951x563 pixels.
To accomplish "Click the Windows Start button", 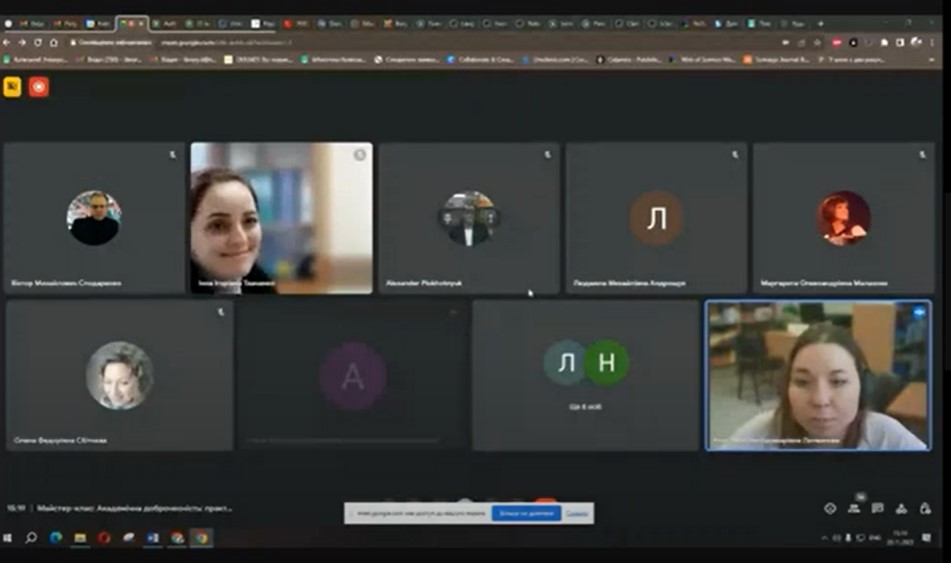I will (8, 538).
